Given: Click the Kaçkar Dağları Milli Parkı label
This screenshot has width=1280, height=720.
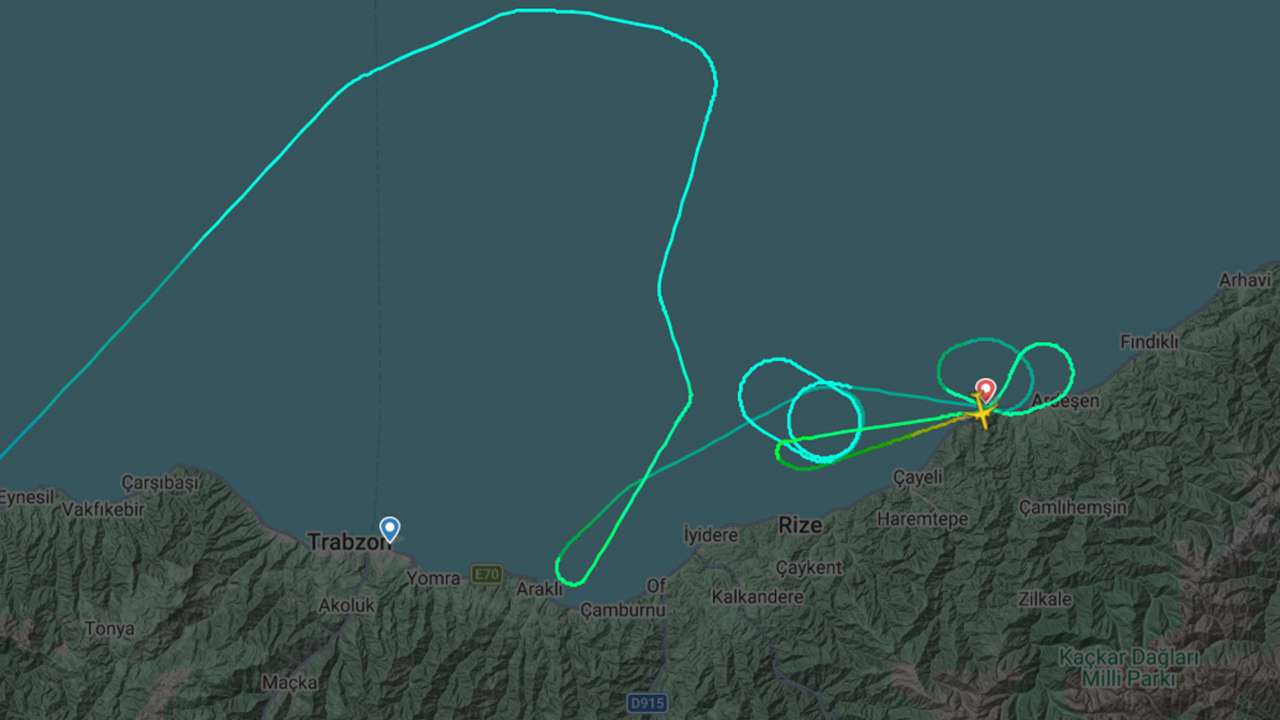Looking at the screenshot, I should (1130, 668).
